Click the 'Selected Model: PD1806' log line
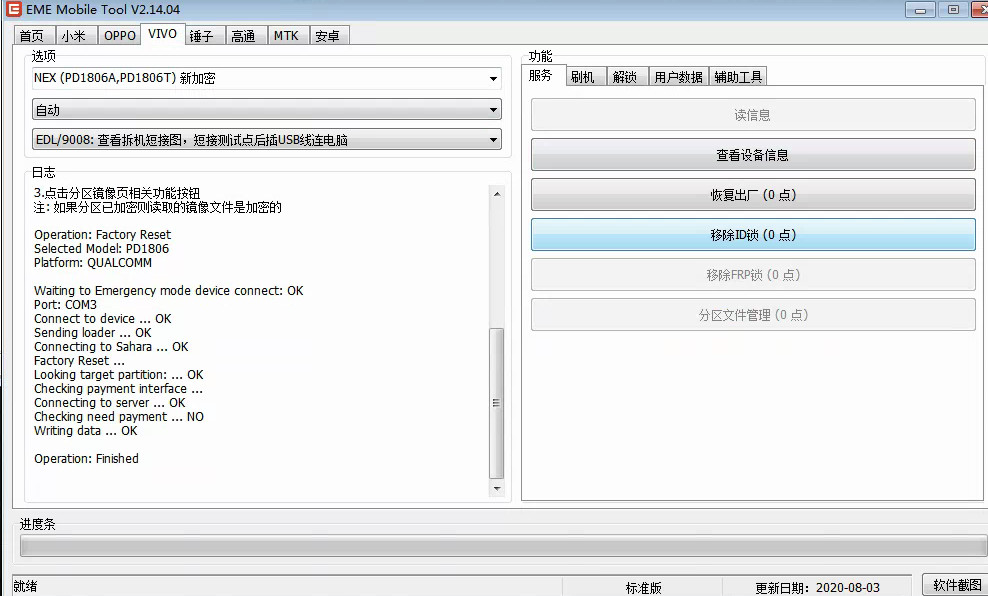 pos(101,248)
